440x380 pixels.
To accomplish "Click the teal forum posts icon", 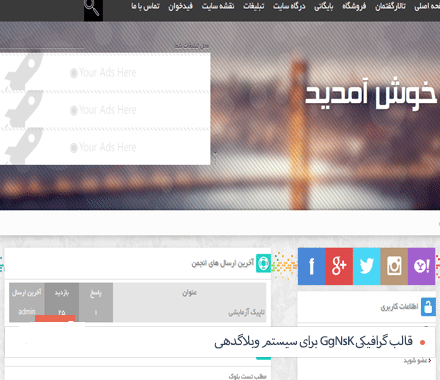I will pyautogui.click(x=263, y=263).
